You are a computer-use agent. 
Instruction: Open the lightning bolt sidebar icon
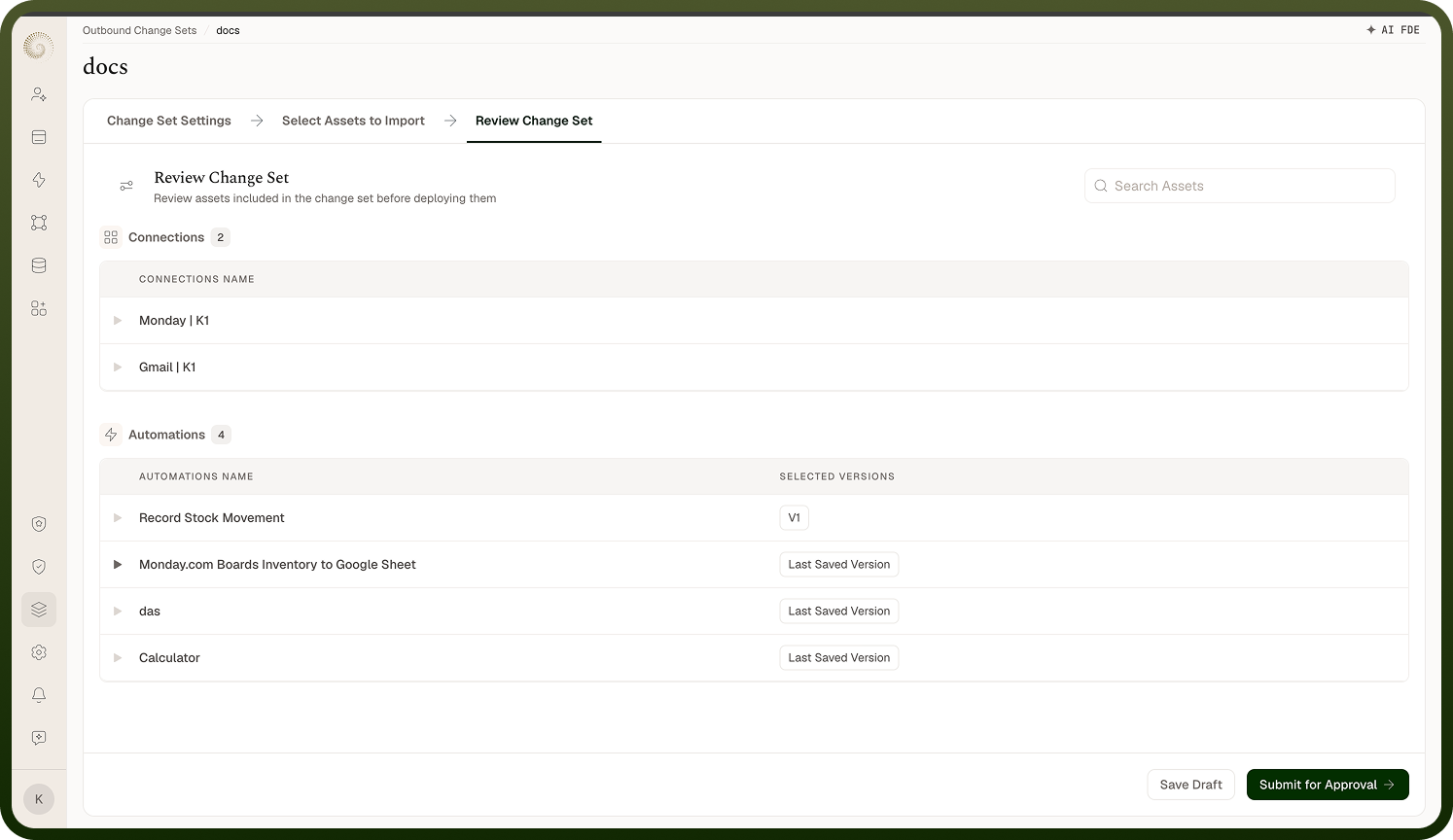(39, 180)
